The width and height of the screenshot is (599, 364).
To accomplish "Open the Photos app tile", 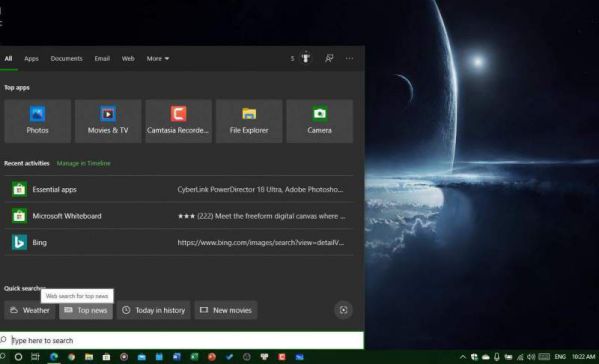I will pyautogui.click(x=37, y=121).
